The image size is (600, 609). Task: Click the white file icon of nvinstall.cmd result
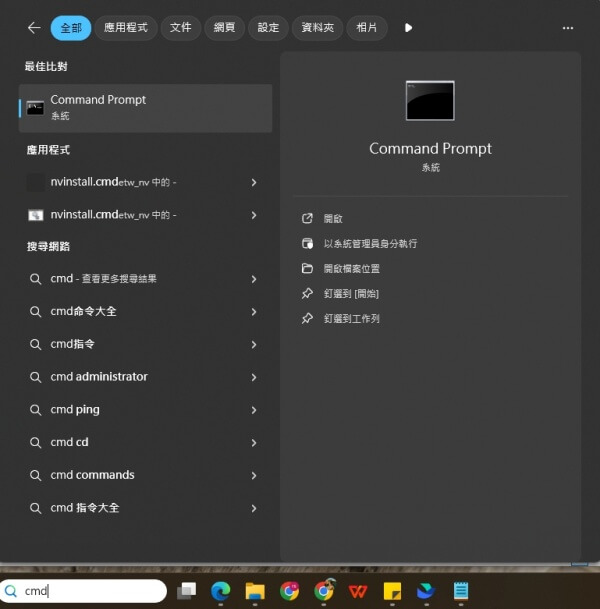coord(35,215)
